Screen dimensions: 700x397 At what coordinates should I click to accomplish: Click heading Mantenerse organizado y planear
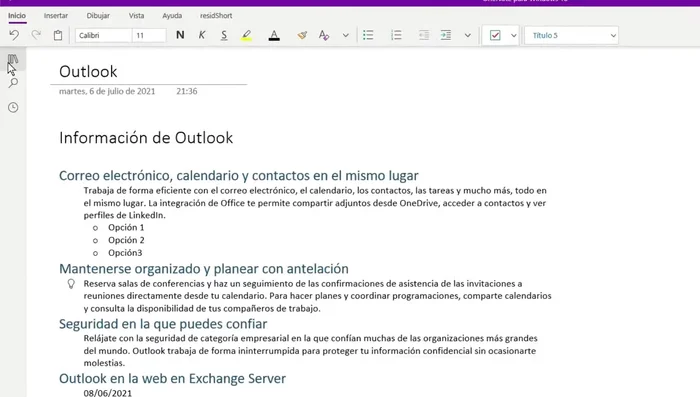[x=204, y=269]
